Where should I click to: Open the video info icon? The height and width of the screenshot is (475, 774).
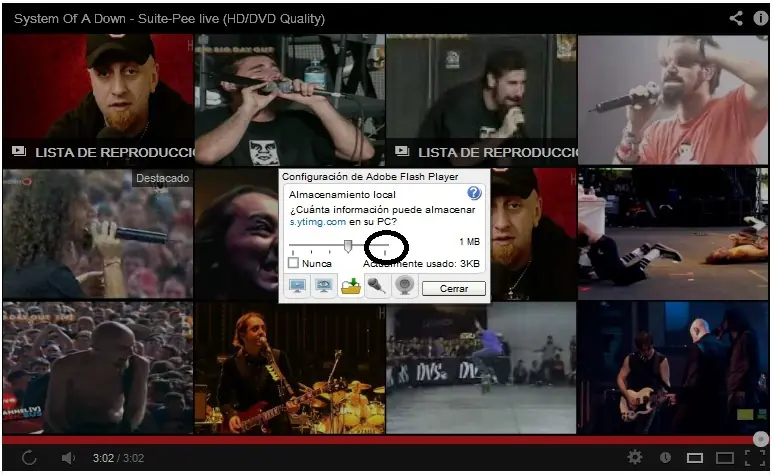760,18
